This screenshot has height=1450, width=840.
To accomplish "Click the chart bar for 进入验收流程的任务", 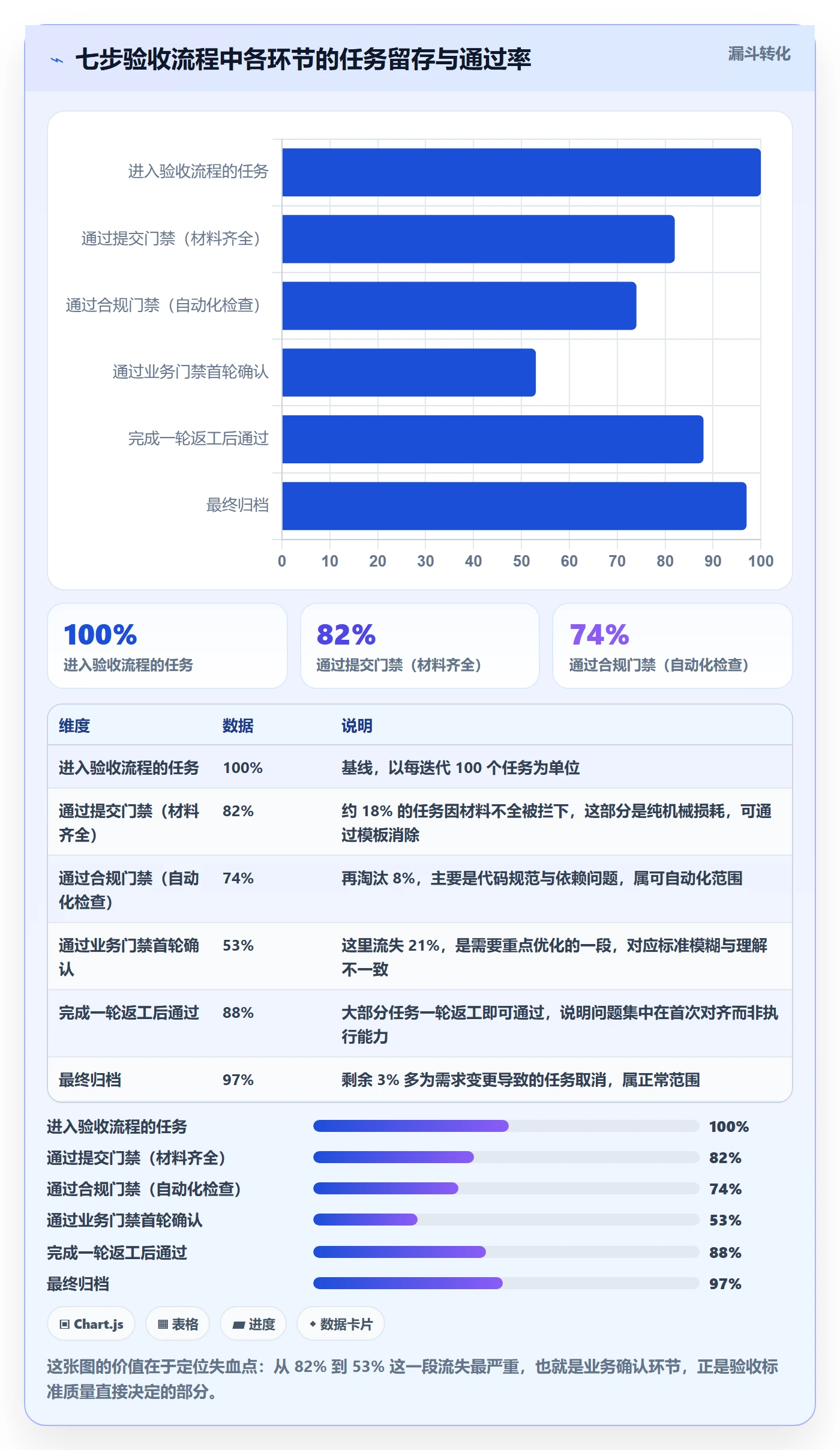I will [521, 172].
